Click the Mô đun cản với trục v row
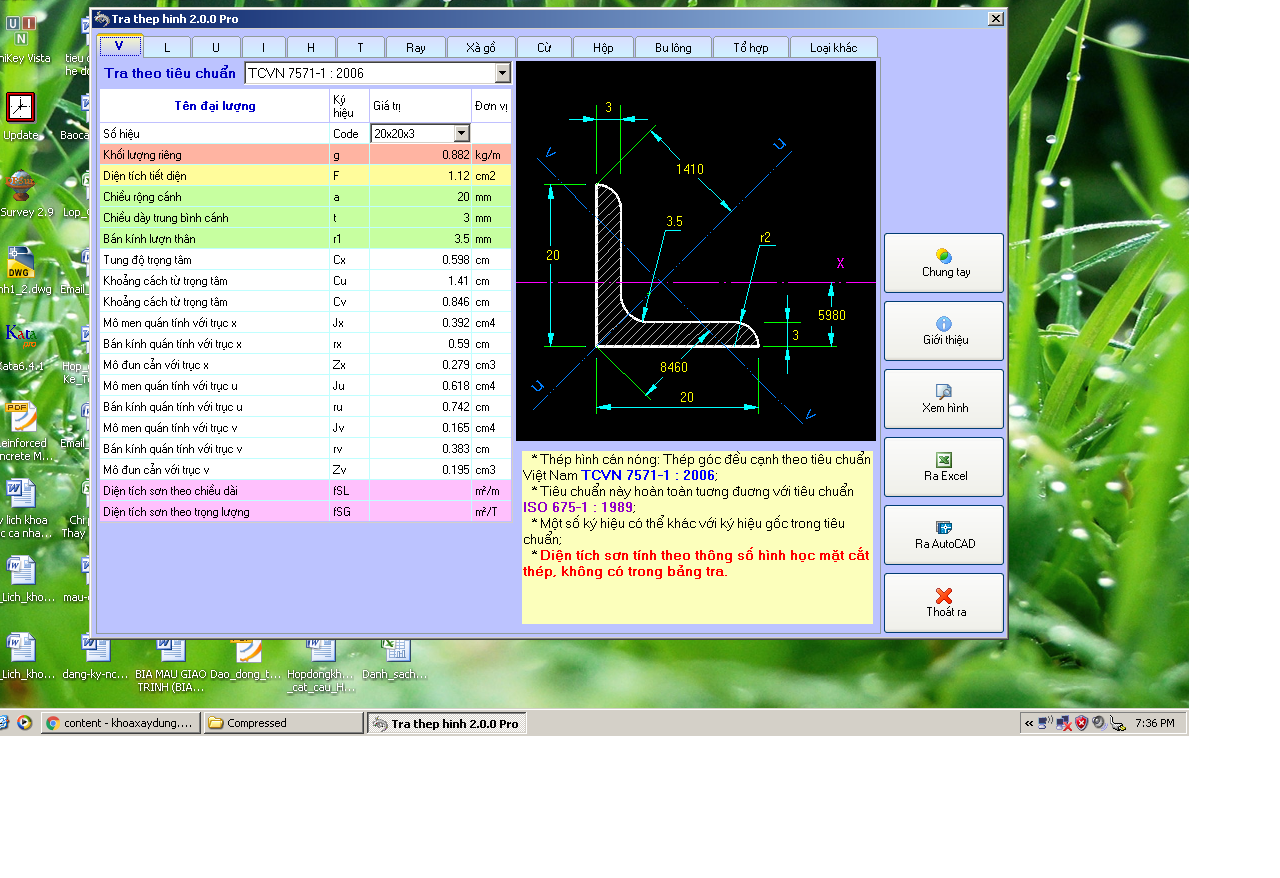The image size is (1280, 878). [x=306, y=470]
